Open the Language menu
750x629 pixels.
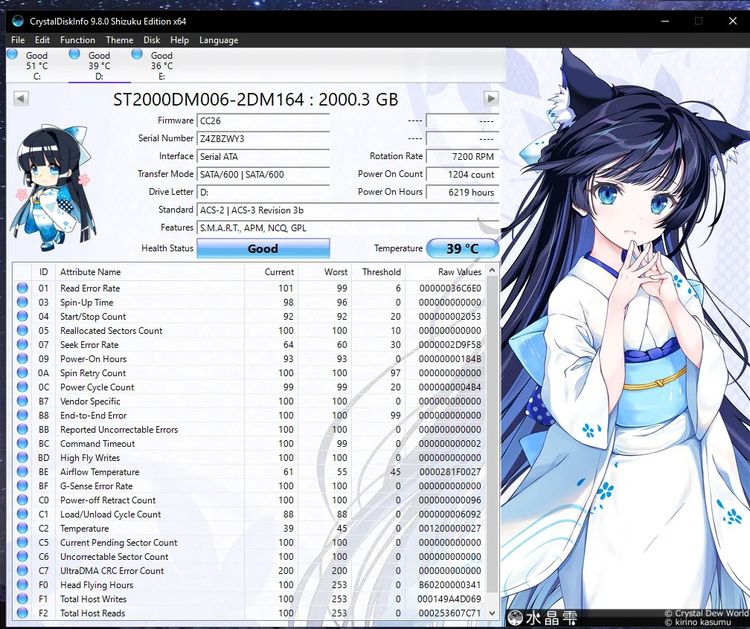click(x=218, y=40)
